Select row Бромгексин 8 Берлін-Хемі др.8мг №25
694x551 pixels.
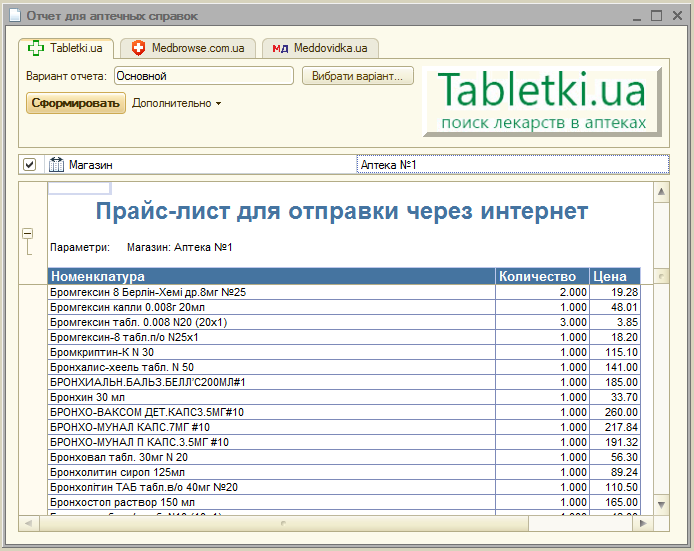[344, 292]
